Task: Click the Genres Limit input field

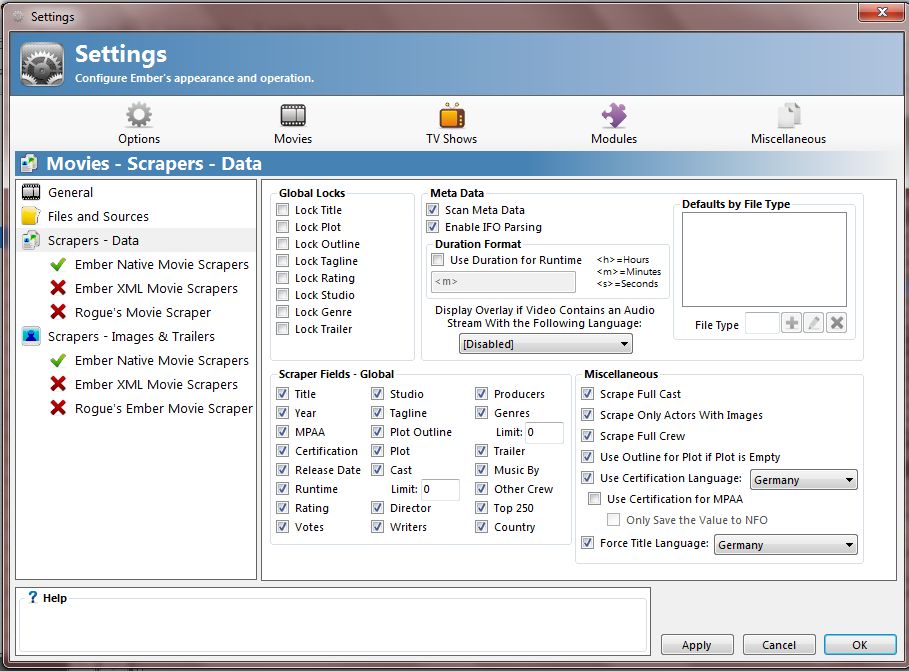Action: [544, 433]
